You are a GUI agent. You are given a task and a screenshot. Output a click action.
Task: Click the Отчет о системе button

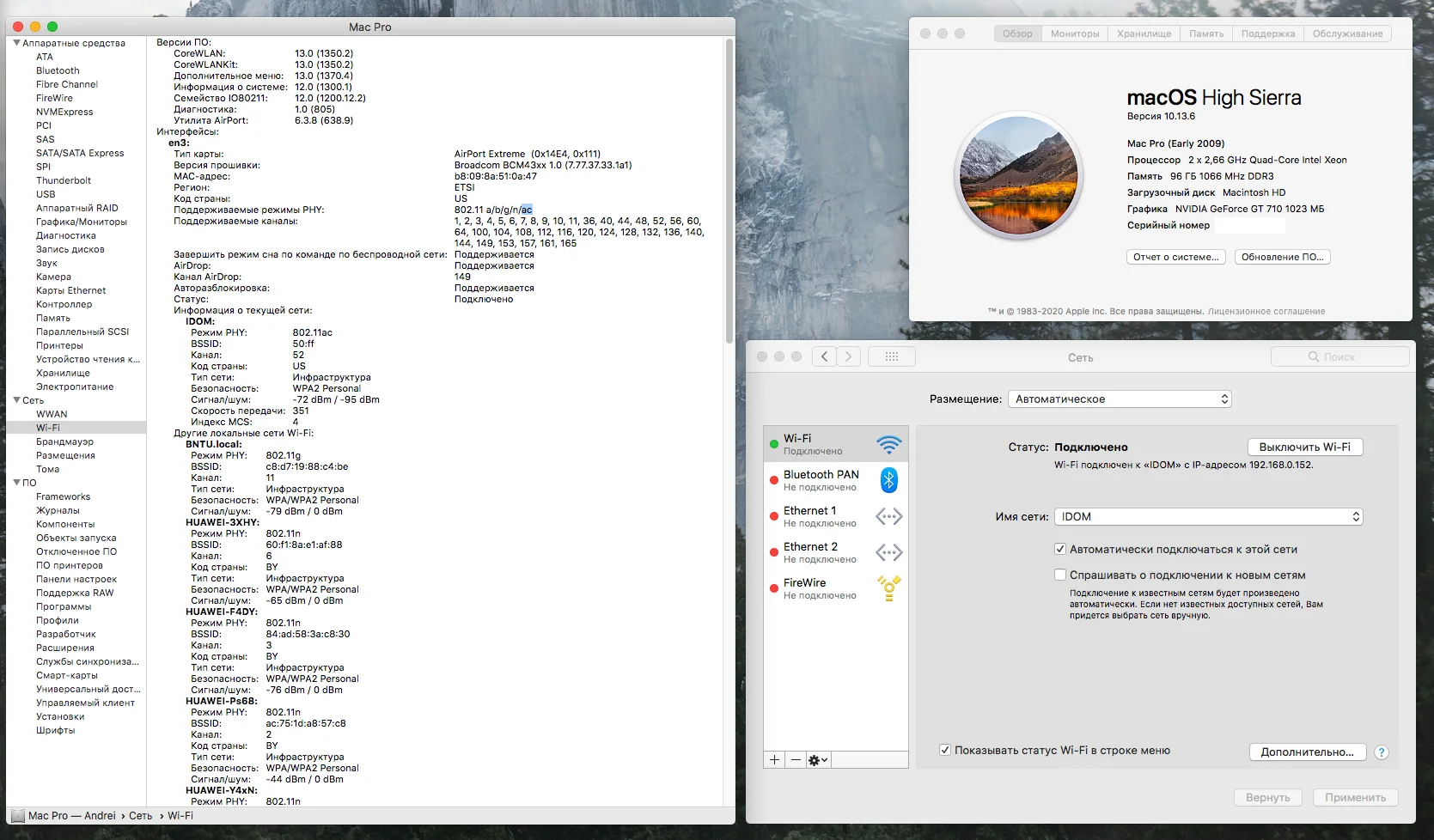click(x=1175, y=257)
